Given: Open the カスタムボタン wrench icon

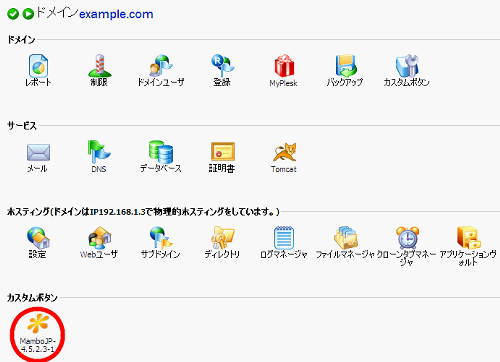Looking at the screenshot, I should pyautogui.click(x=407, y=66).
